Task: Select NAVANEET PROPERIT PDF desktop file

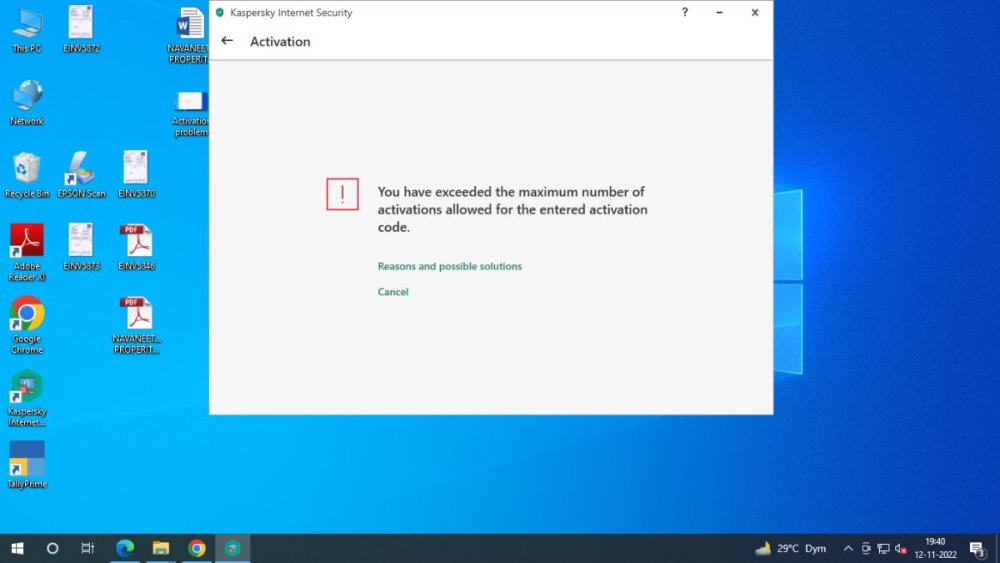Action: [136, 325]
